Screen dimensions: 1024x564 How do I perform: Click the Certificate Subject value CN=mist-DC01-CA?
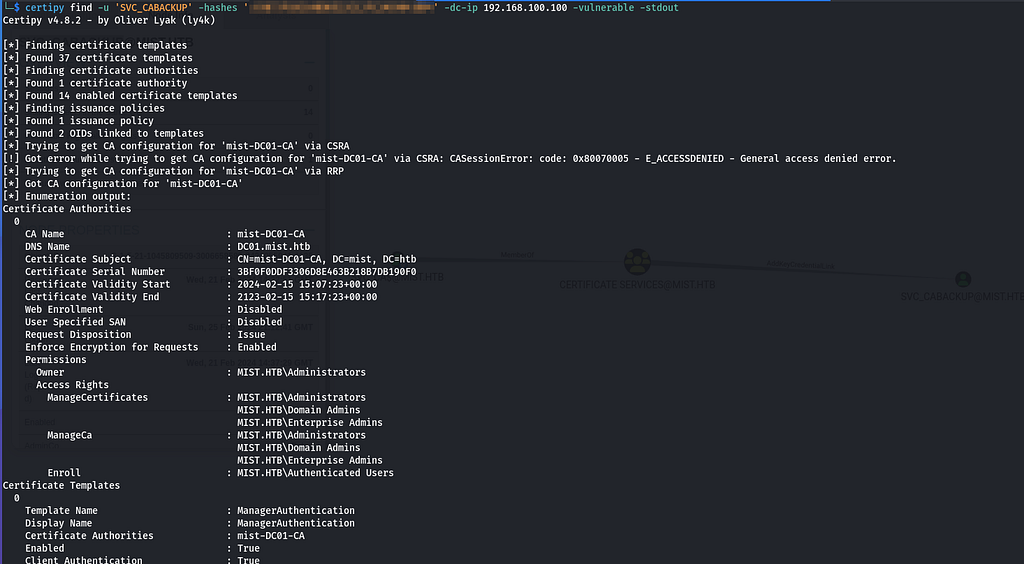coord(327,259)
